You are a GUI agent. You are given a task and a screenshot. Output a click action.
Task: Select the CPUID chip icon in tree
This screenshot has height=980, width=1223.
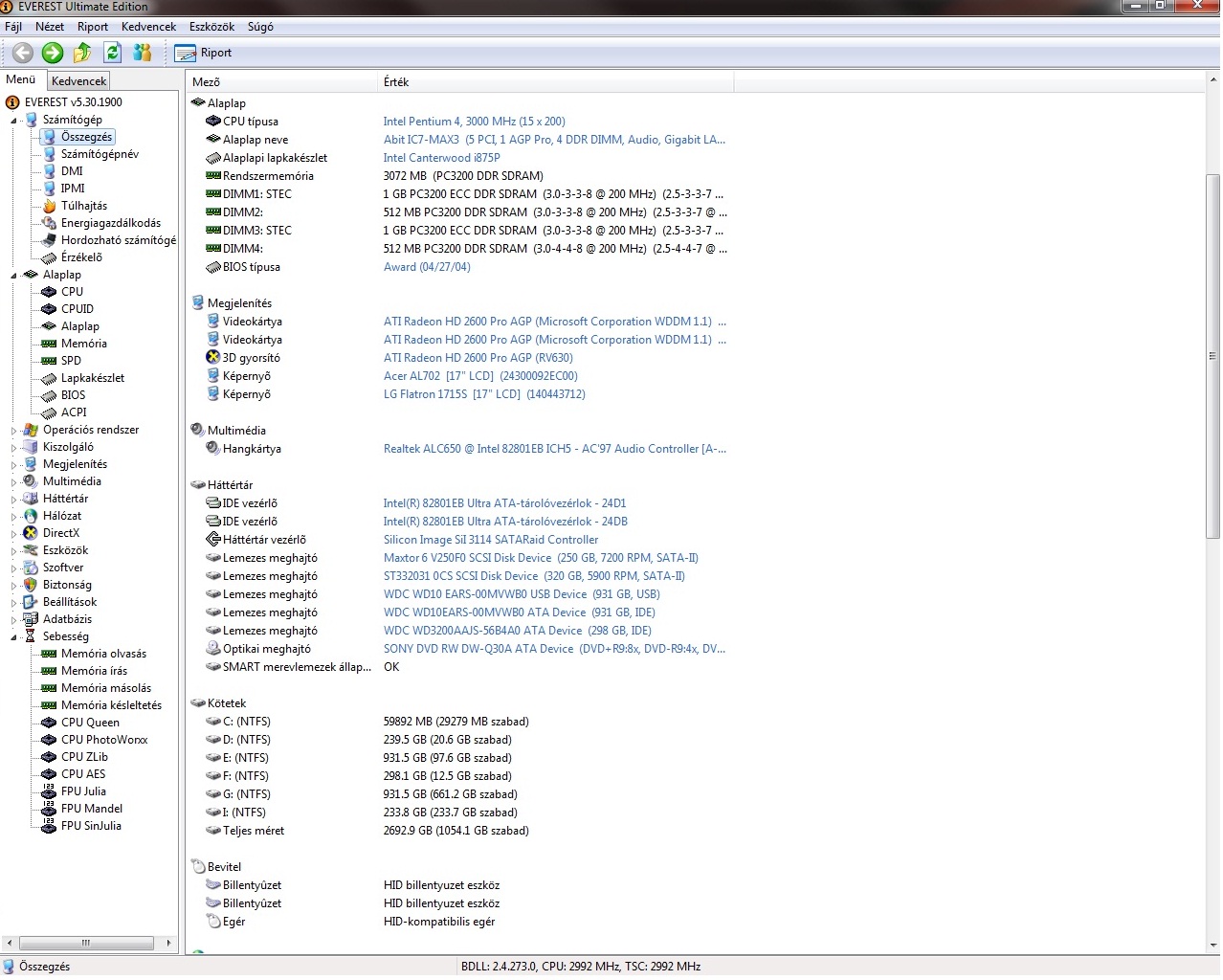point(49,309)
